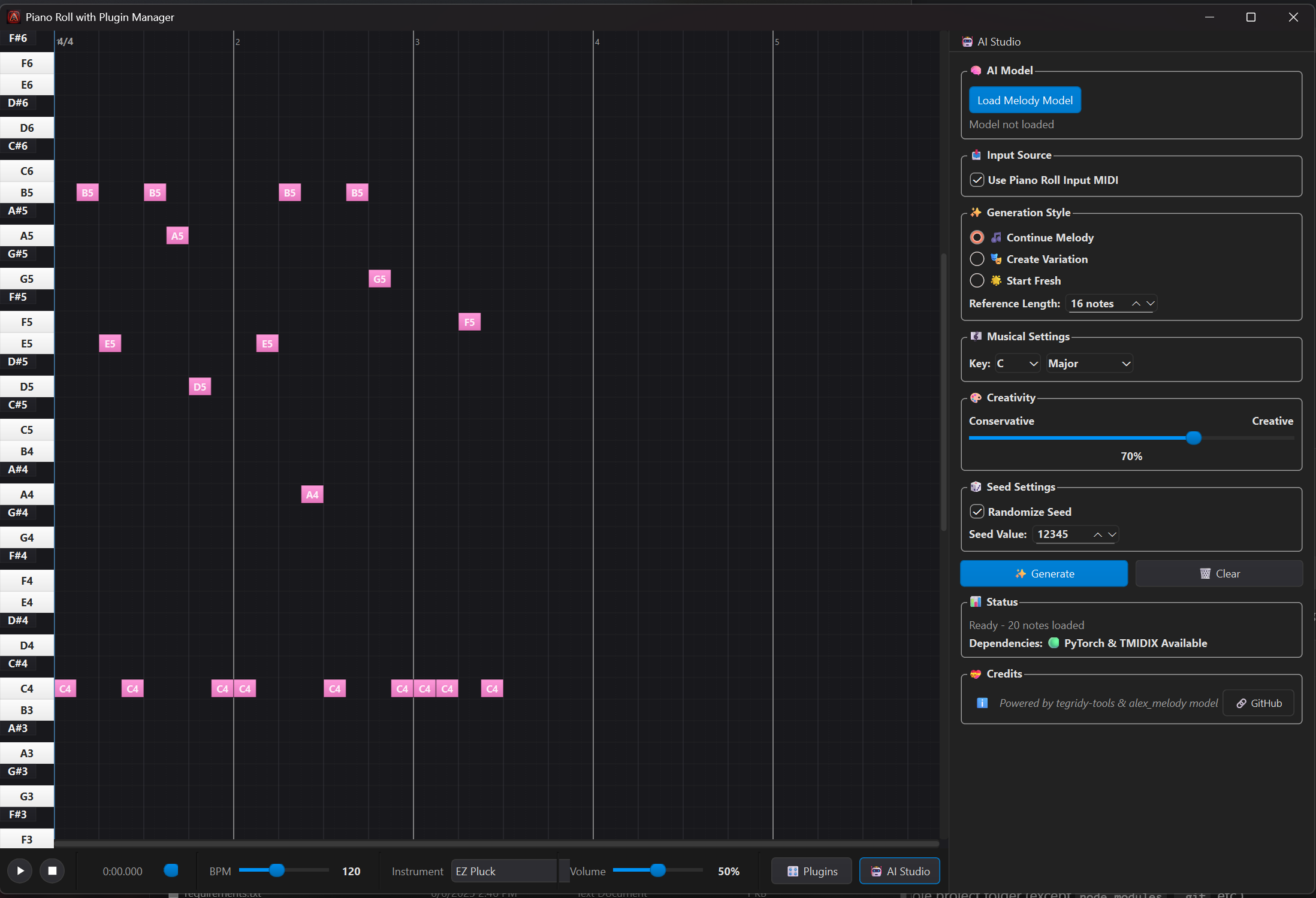Click the green dependencies status dot

pyautogui.click(x=1054, y=643)
